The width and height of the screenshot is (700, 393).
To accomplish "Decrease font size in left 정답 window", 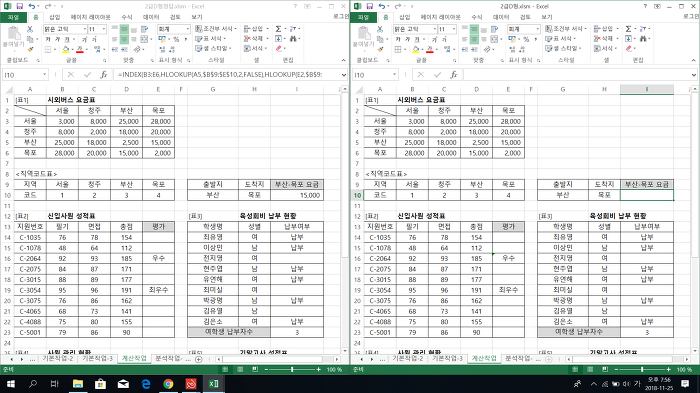I will 95,39.
